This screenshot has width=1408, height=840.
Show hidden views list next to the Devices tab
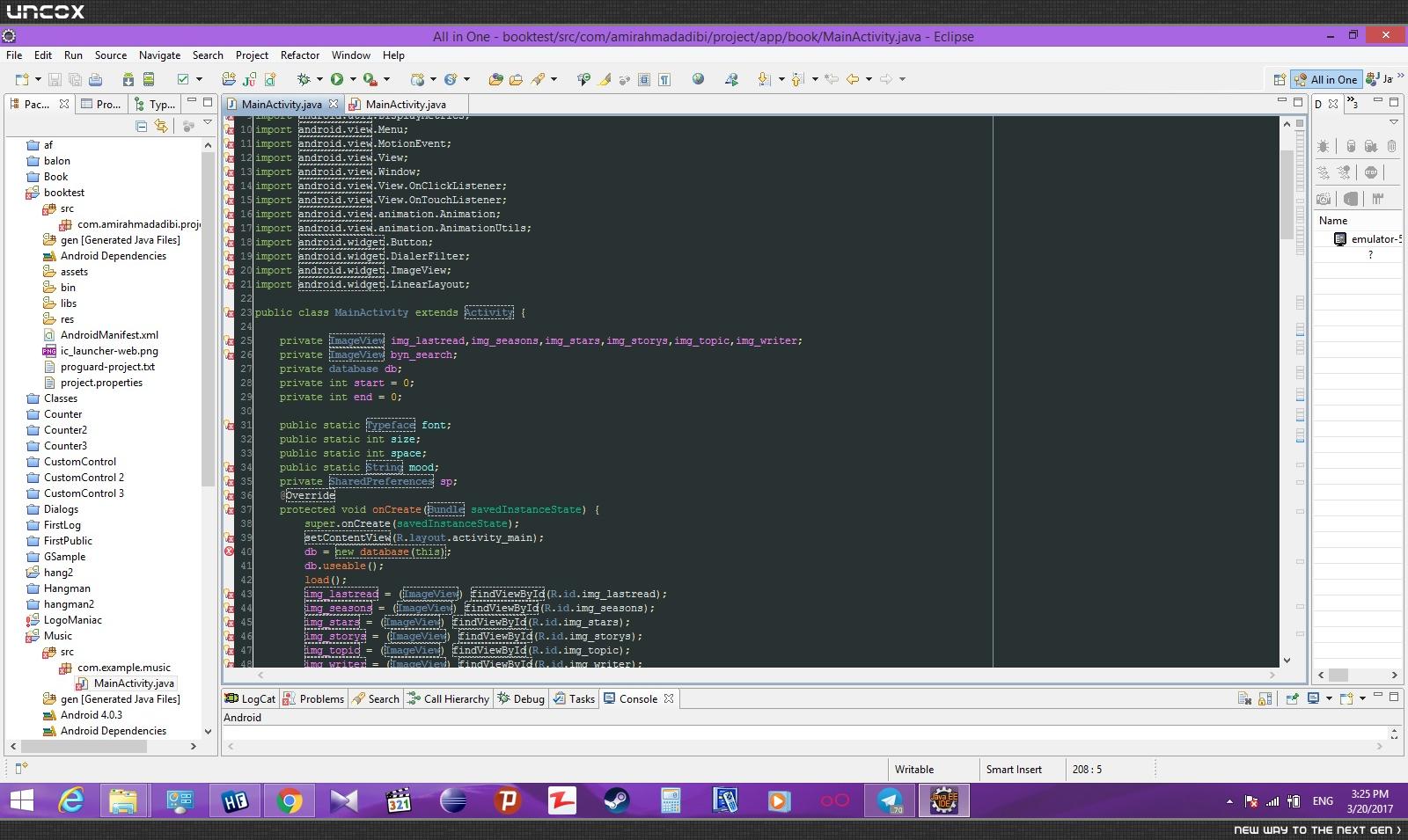(1353, 103)
